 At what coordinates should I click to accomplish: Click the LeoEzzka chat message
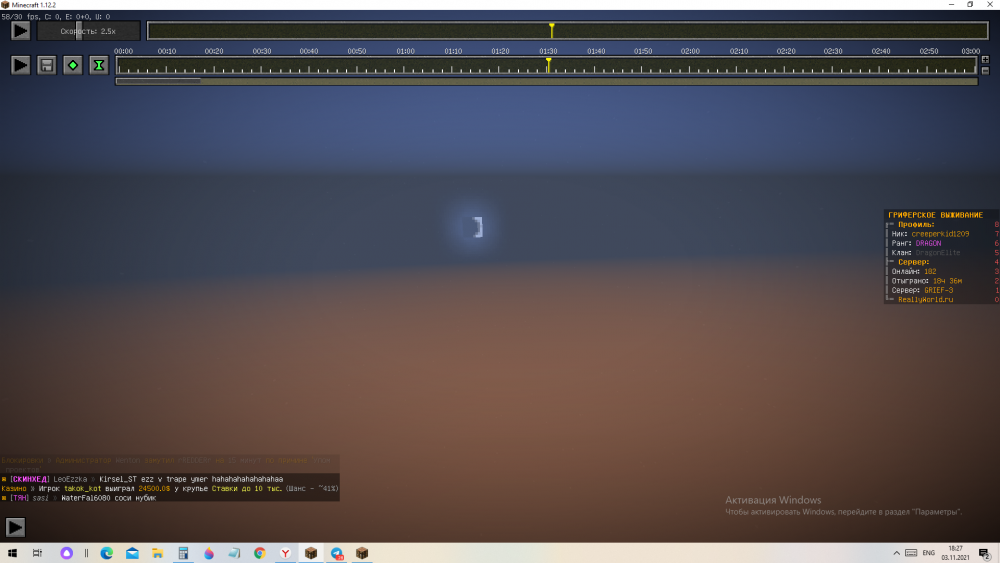coord(143,479)
